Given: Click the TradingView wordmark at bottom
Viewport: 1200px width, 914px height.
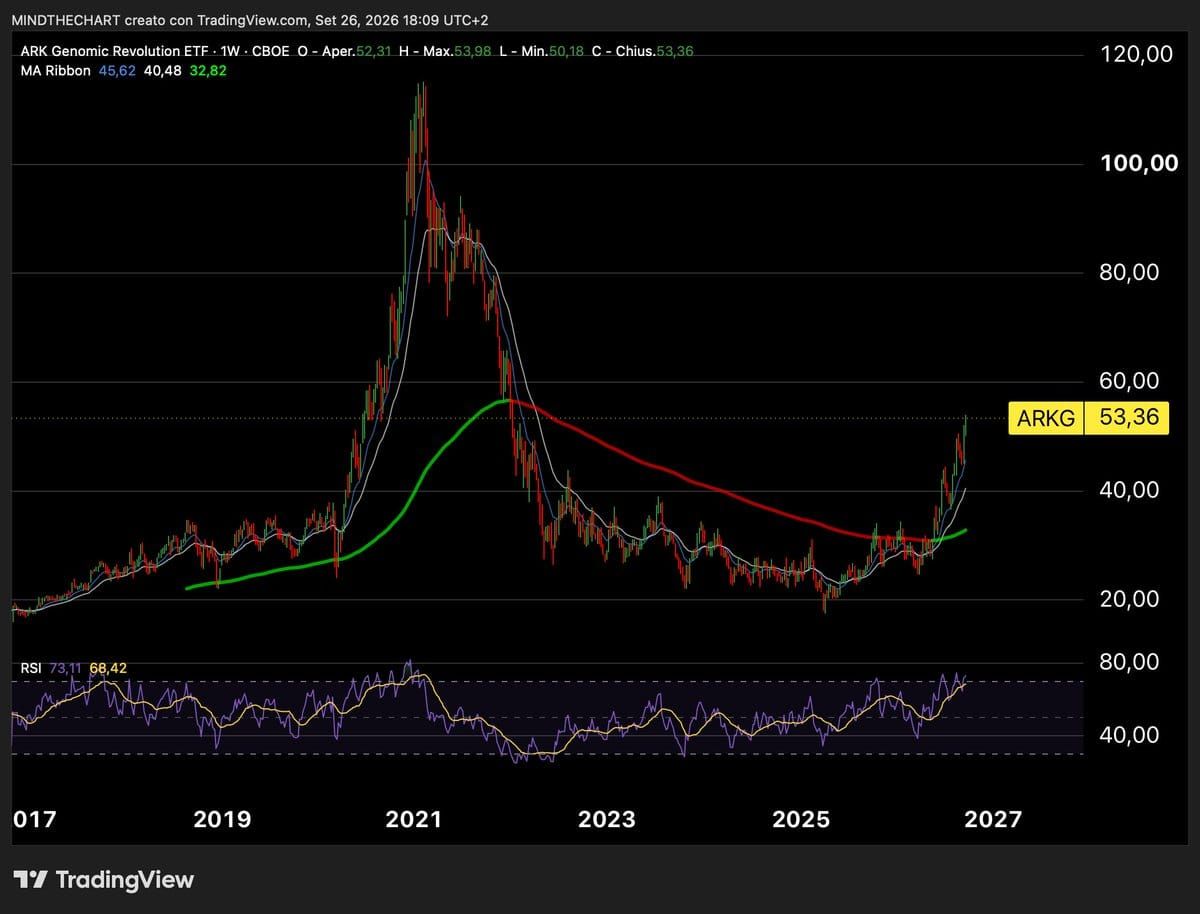Looking at the screenshot, I should pyautogui.click(x=124, y=880).
